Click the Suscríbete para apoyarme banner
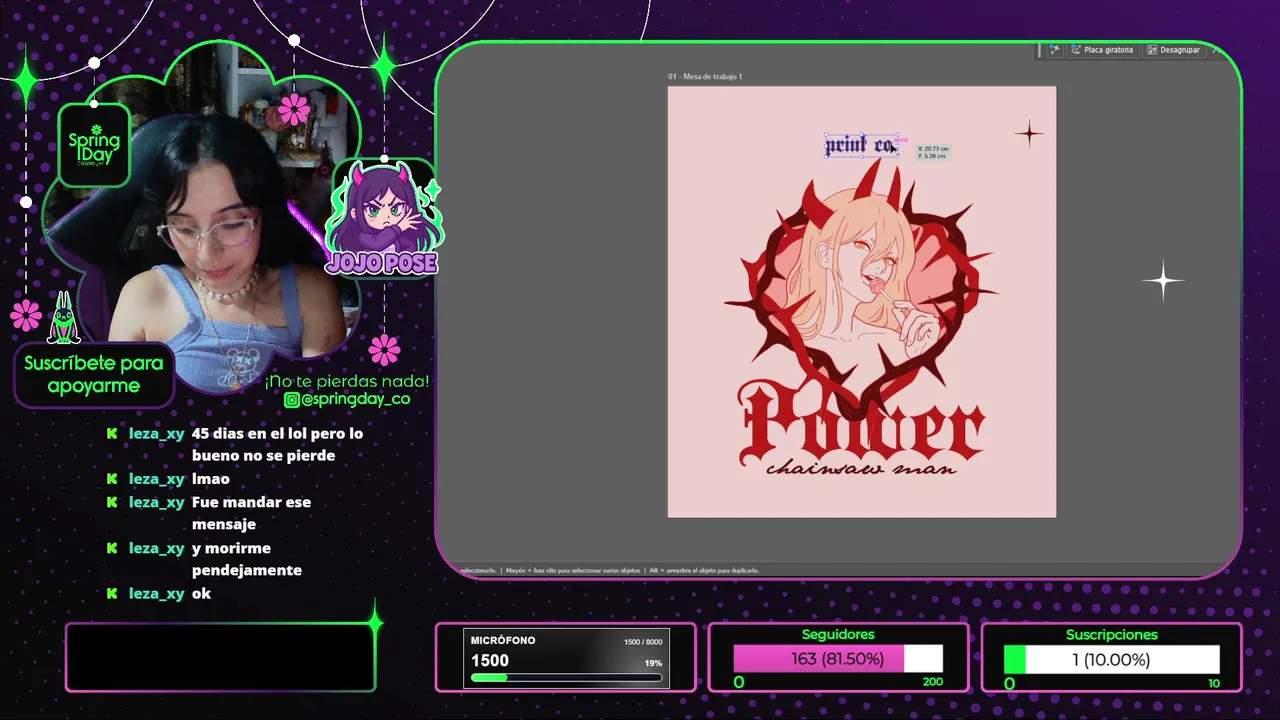This screenshot has width=1280, height=720. click(x=94, y=375)
